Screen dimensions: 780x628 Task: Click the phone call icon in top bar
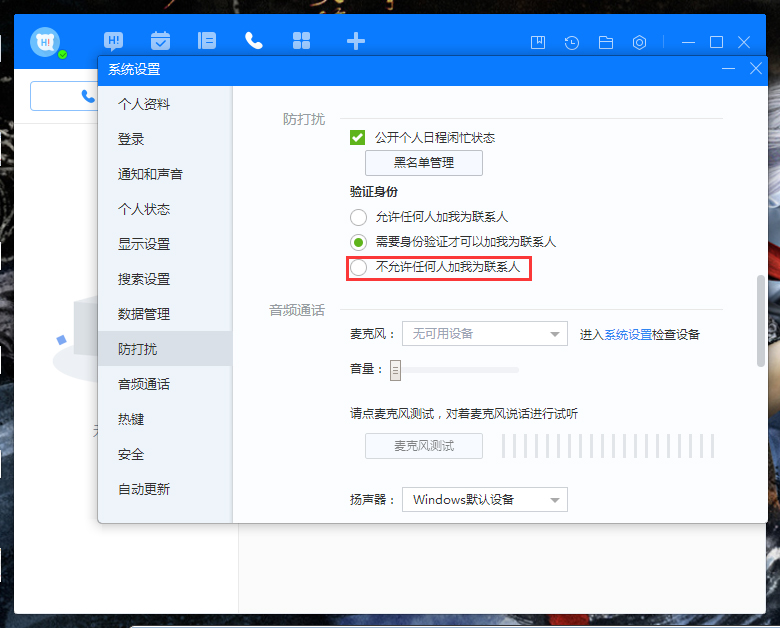click(x=254, y=41)
